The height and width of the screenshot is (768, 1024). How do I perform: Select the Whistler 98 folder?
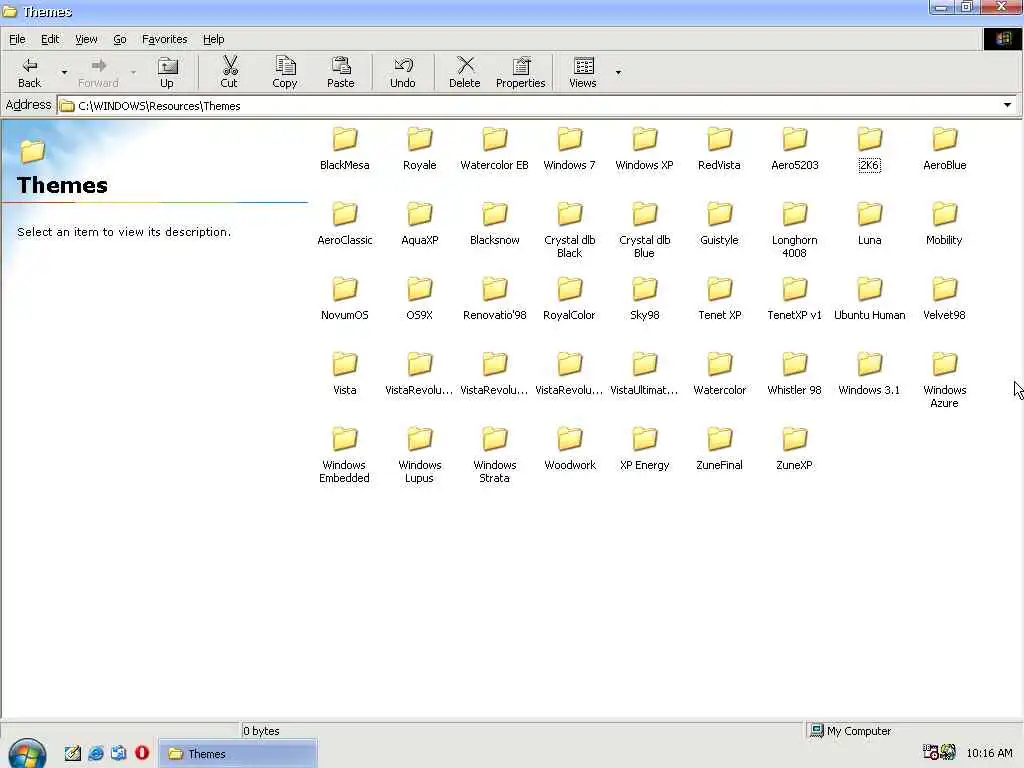[795, 375]
